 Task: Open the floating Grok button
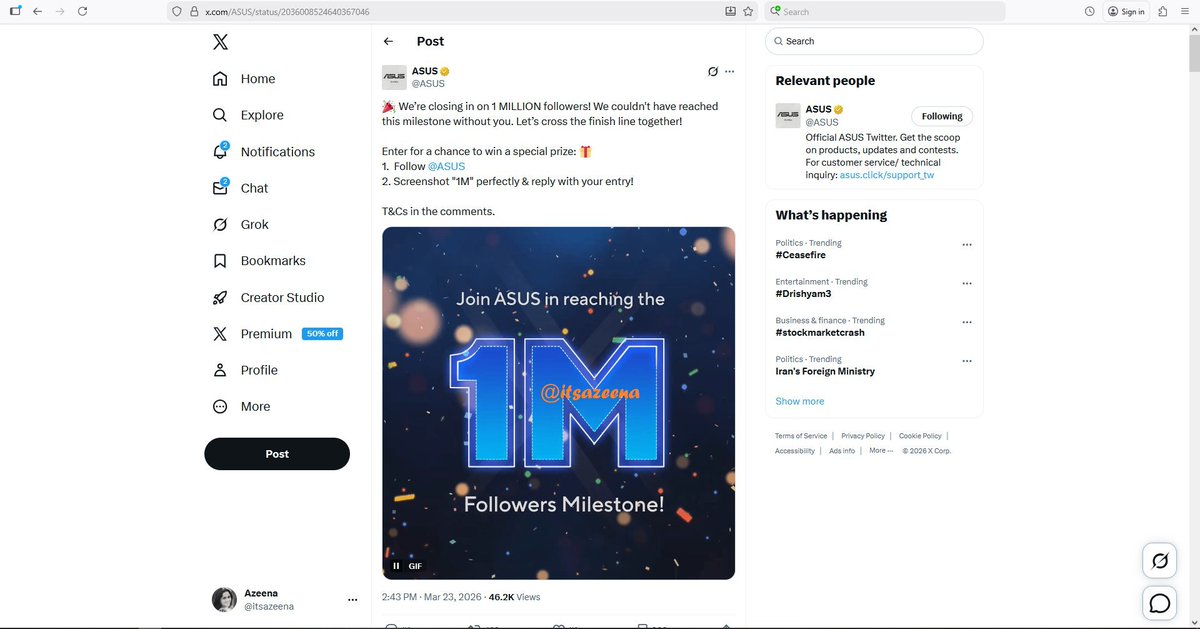pyautogui.click(x=1160, y=561)
